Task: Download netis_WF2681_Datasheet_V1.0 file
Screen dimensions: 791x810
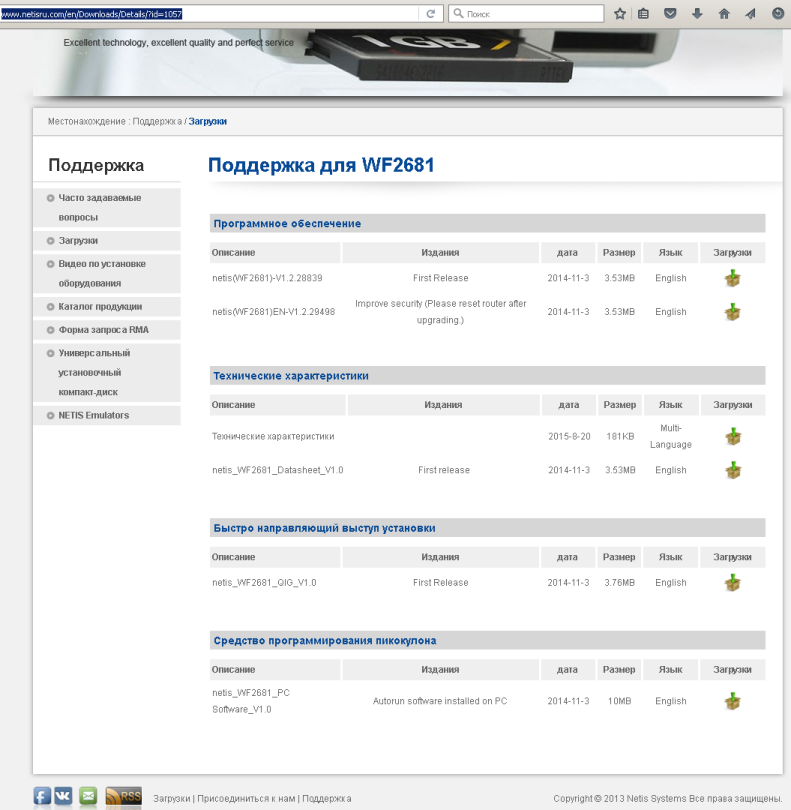Action: tap(733, 470)
